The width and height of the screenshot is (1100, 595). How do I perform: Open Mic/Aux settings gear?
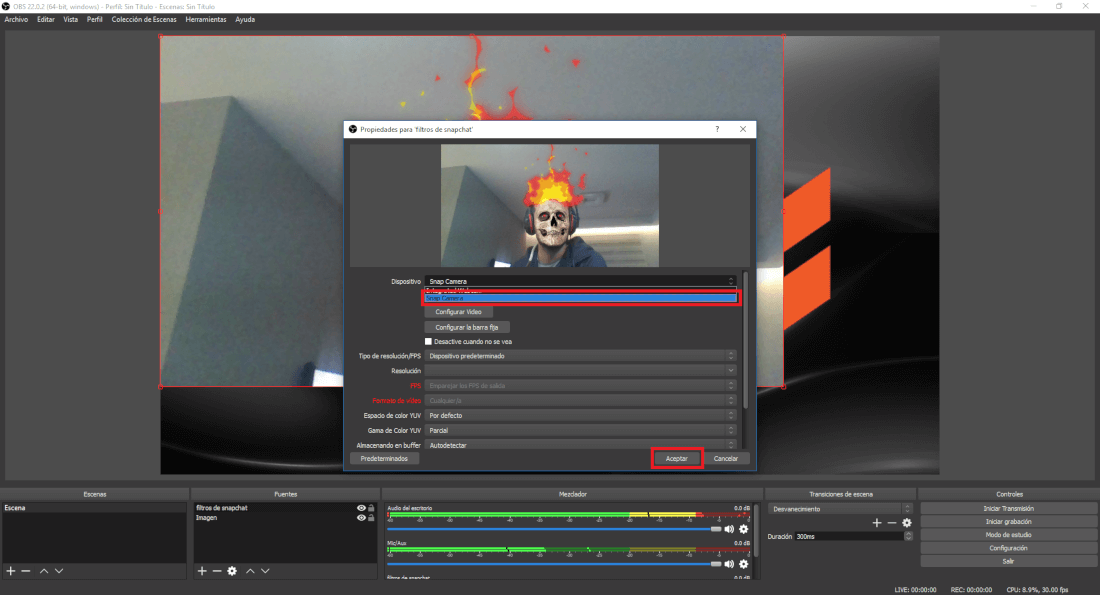(x=744, y=564)
